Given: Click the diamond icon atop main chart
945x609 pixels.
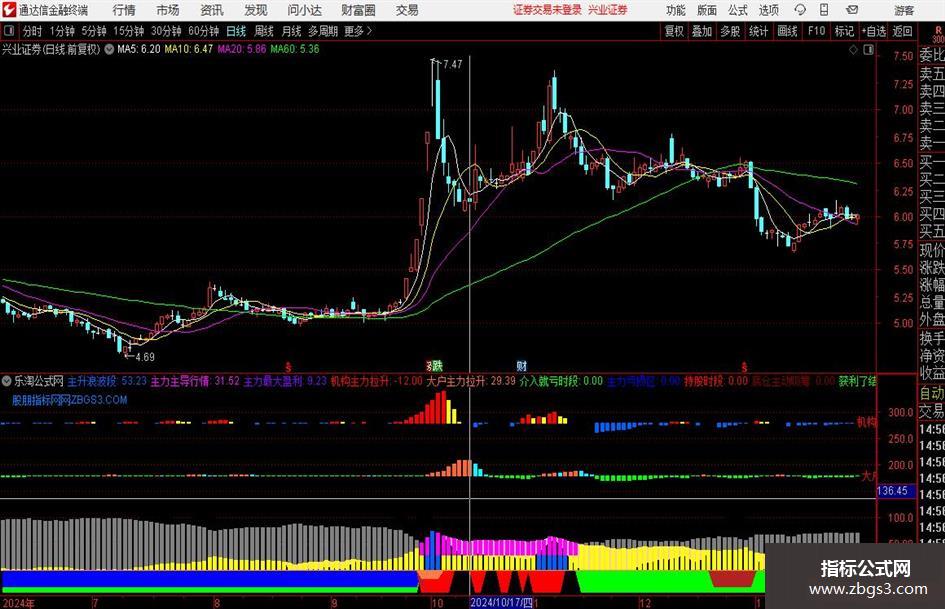Looking at the screenshot, I should 853,49.
